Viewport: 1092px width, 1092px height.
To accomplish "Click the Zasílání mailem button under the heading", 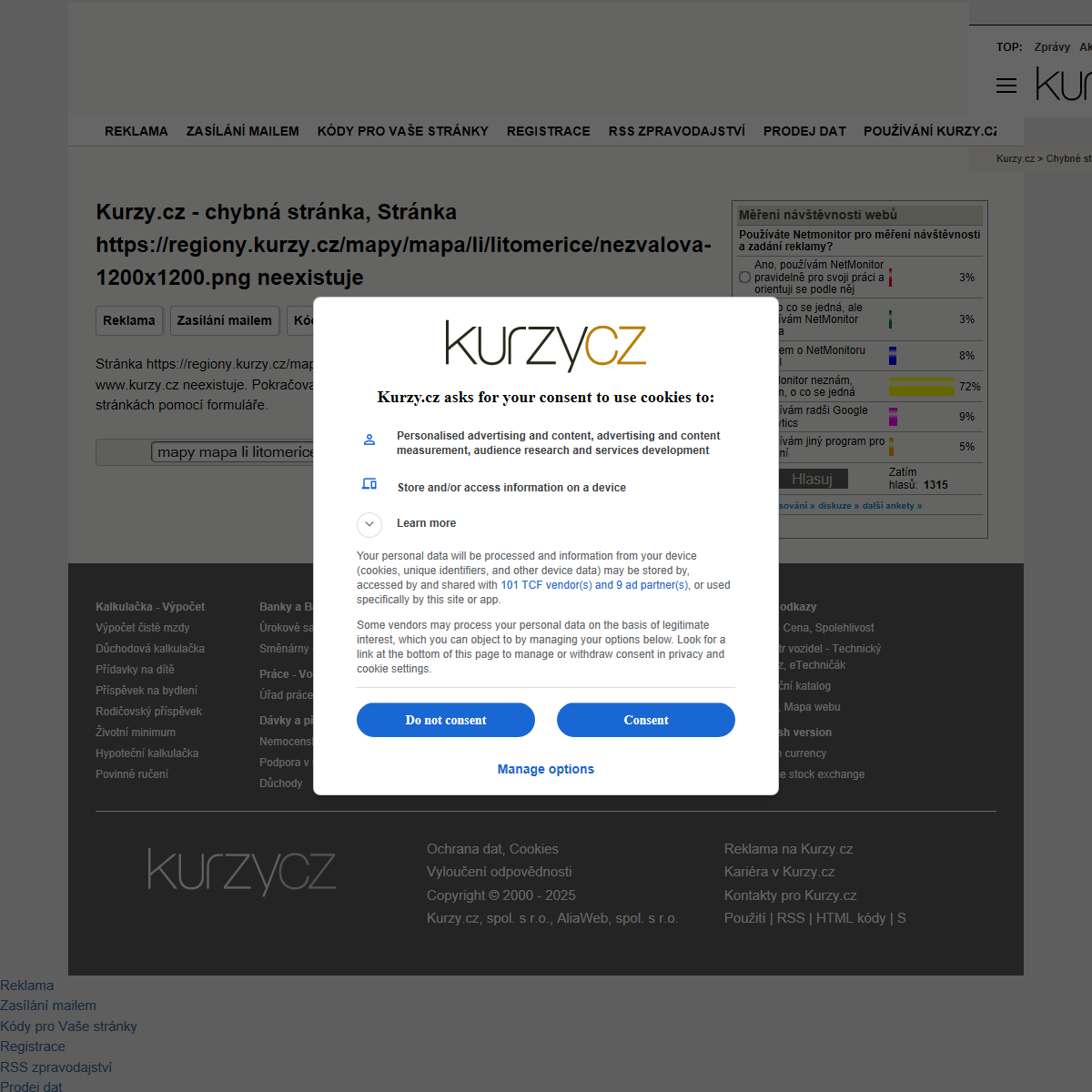I will [x=225, y=320].
